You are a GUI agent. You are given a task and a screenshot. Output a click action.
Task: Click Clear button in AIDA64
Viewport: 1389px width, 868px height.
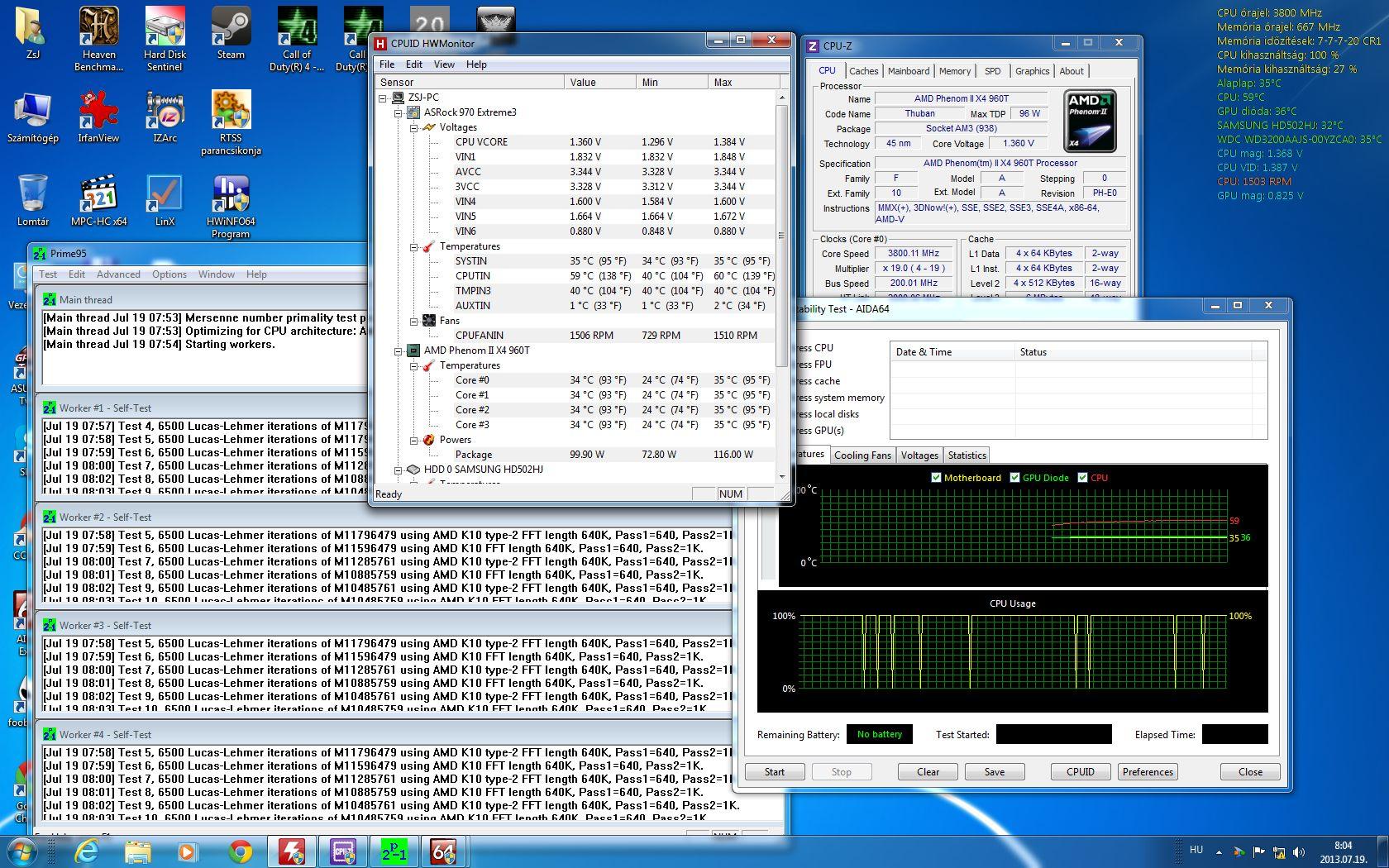[928, 771]
